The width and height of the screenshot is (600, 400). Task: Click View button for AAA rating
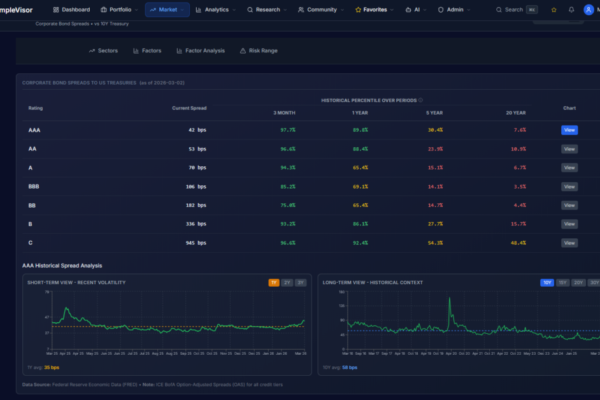tap(569, 129)
